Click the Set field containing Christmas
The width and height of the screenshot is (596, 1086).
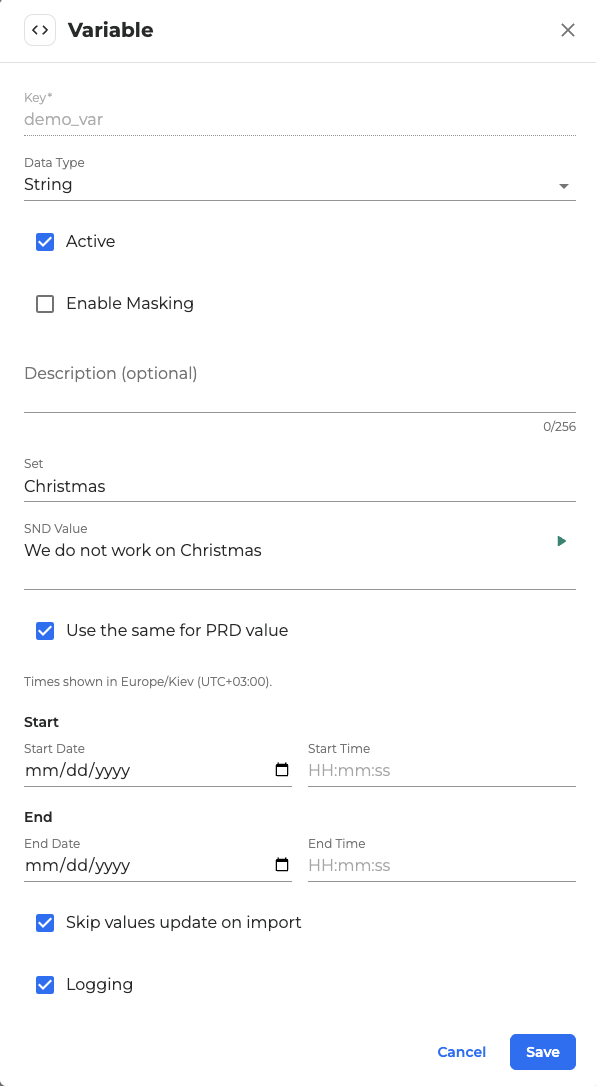300,486
